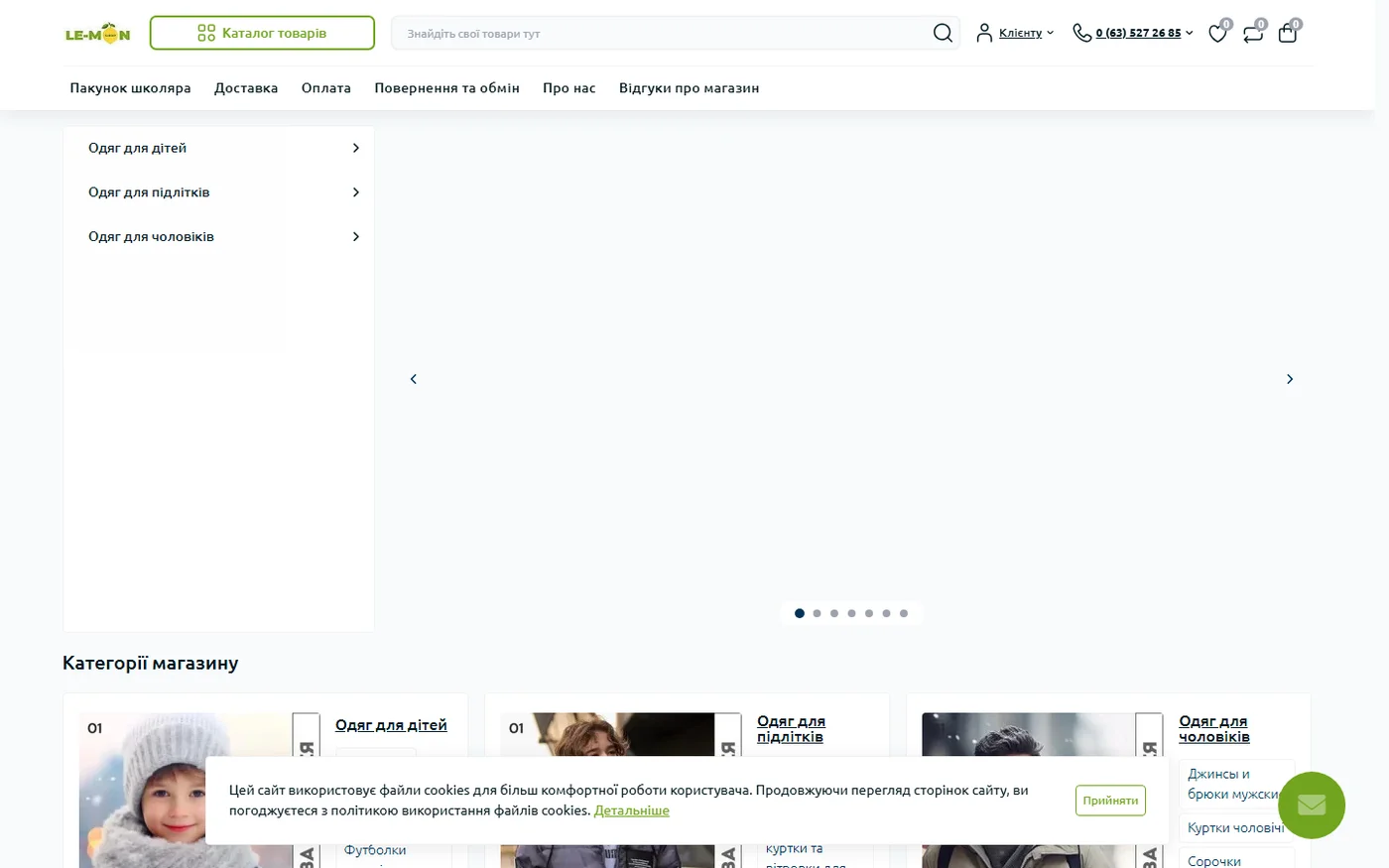The image size is (1389, 868).
Task: Open the Каталог товарів catalog button
Action: click(x=262, y=33)
